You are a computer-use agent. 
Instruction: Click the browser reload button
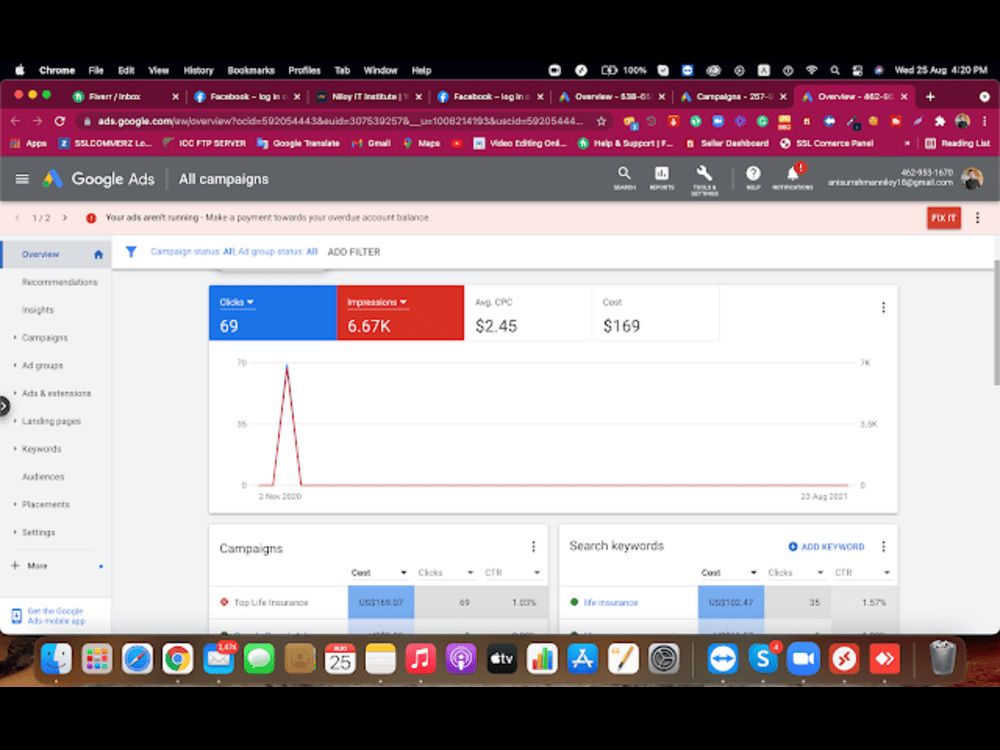coord(60,121)
